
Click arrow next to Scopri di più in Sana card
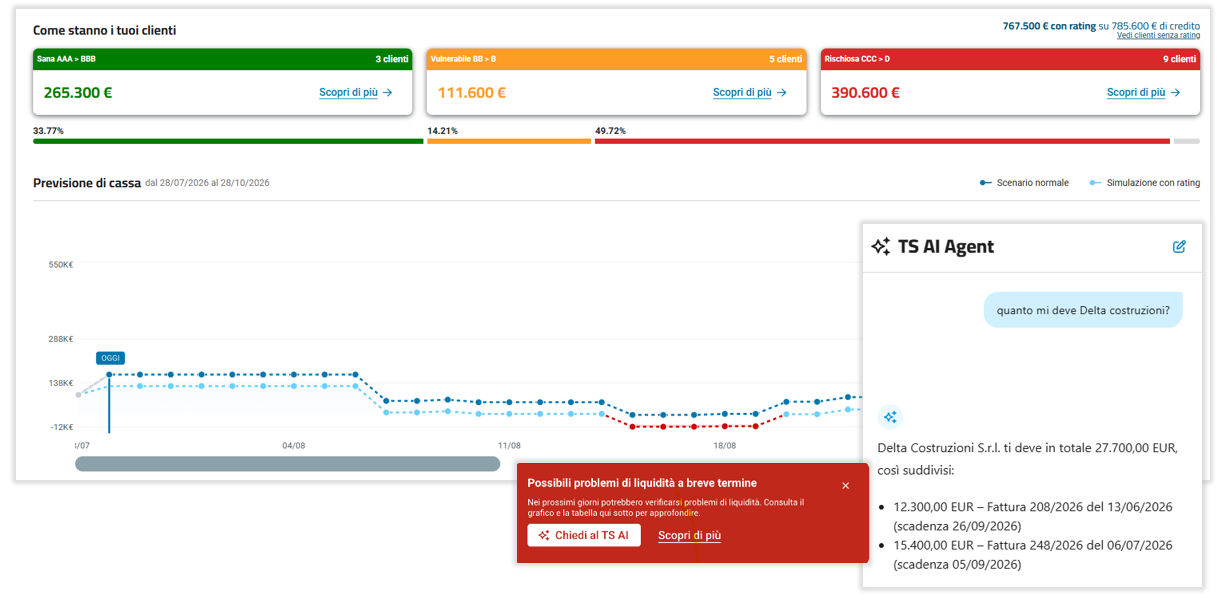pyautogui.click(x=388, y=92)
